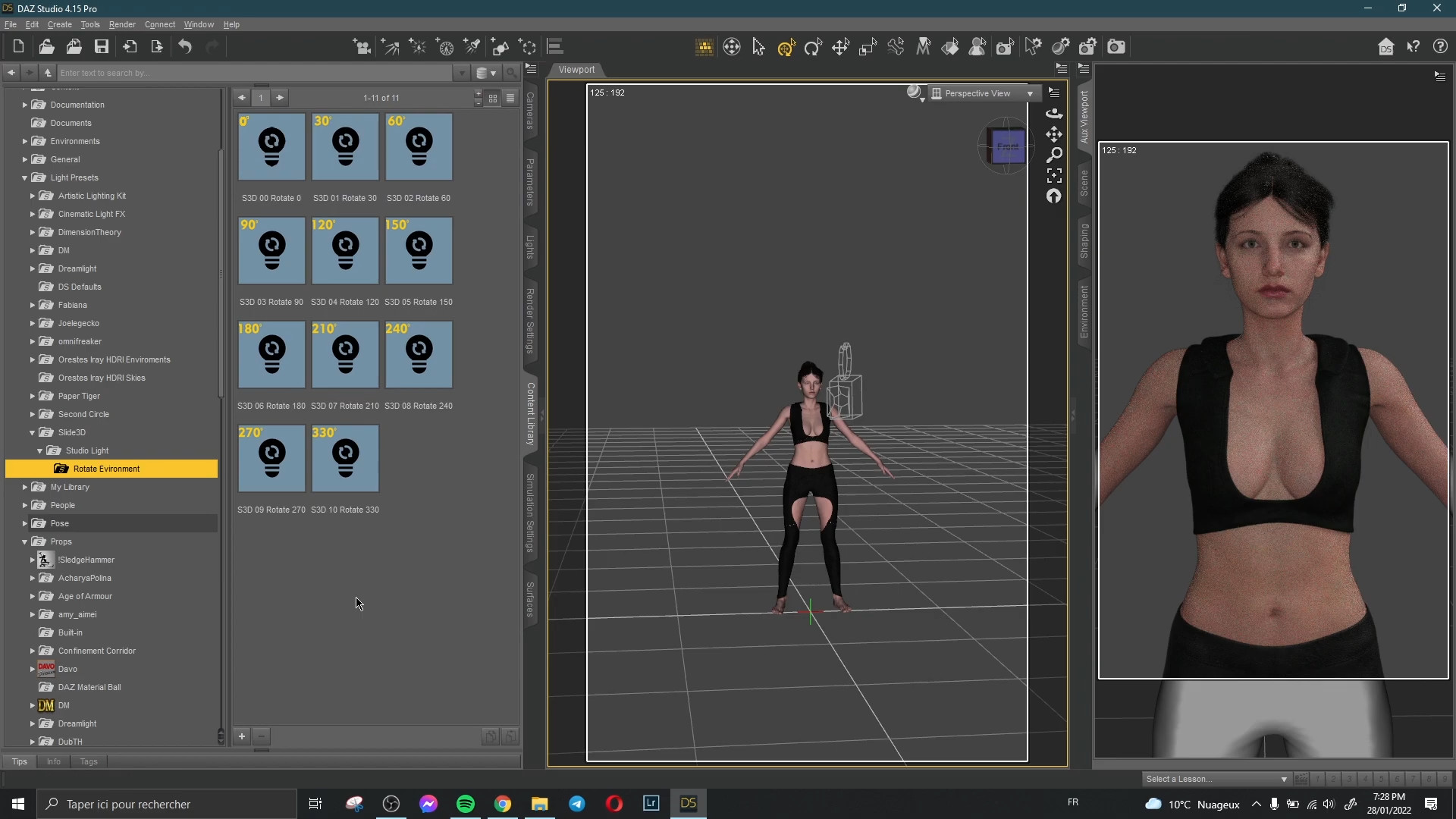This screenshot has height=819, width=1456.
Task: Click the viewport Zoom magnifier icon
Action: click(x=1054, y=155)
